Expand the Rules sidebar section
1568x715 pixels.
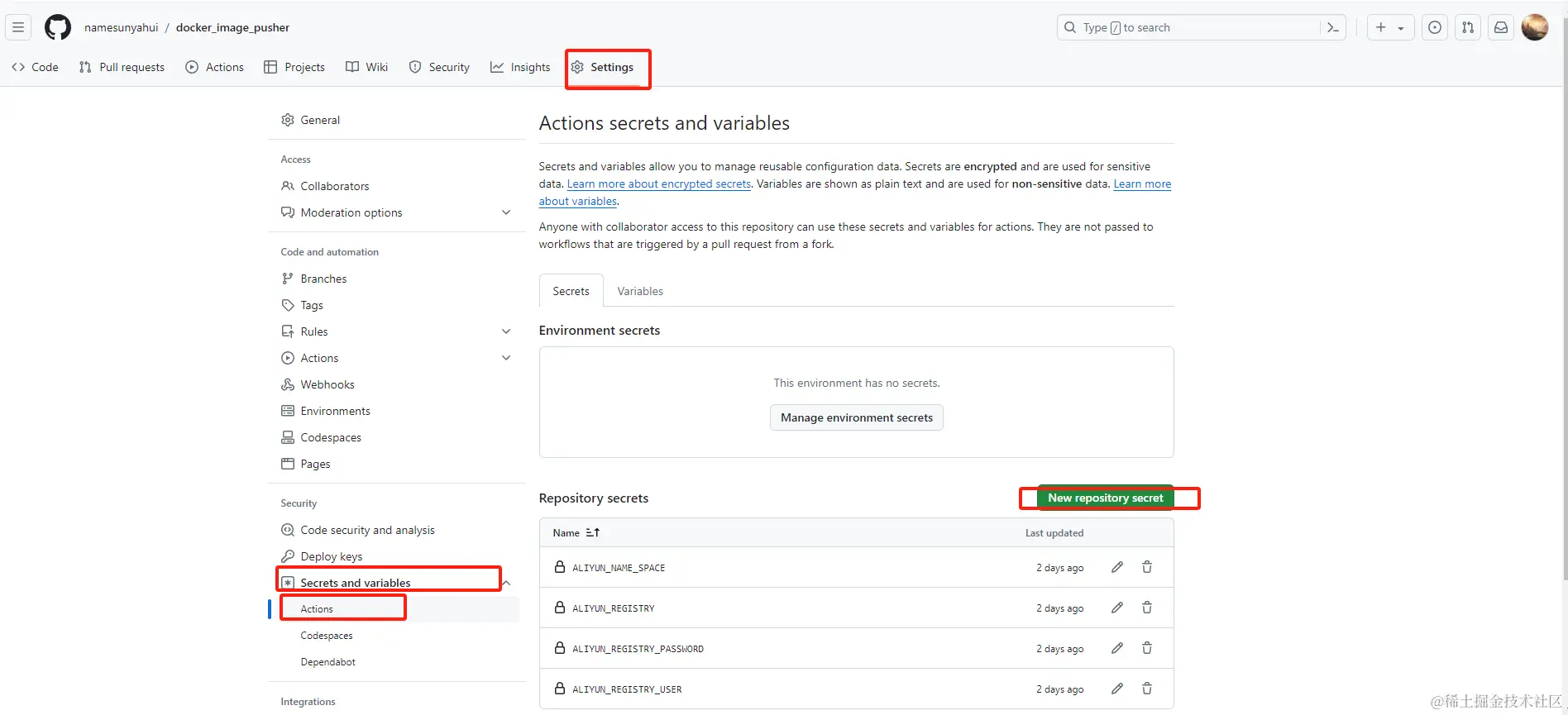[x=506, y=331]
